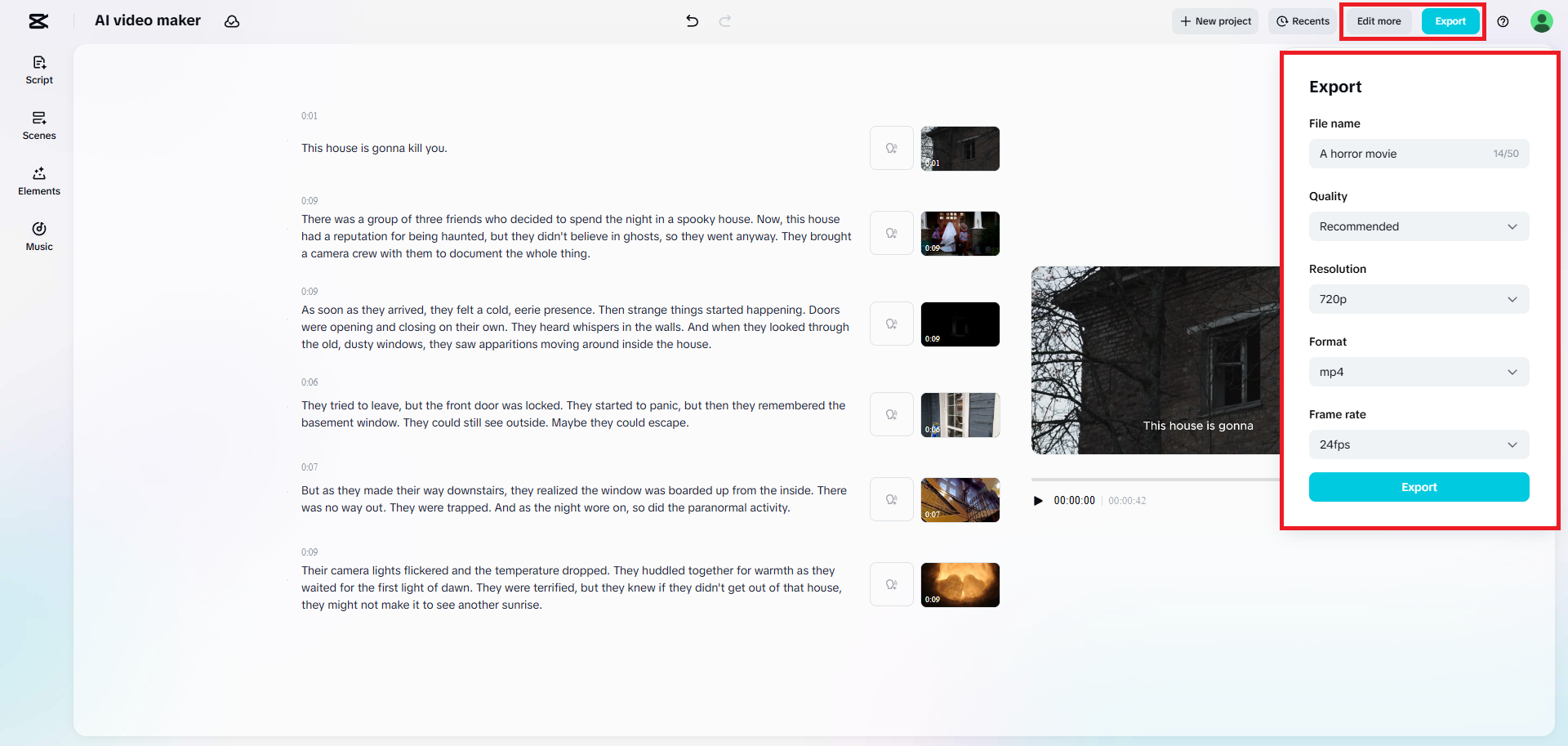Viewport: 1568px width, 746px height.
Task: Export the video
Action: pyautogui.click(x=1419, y=486)
